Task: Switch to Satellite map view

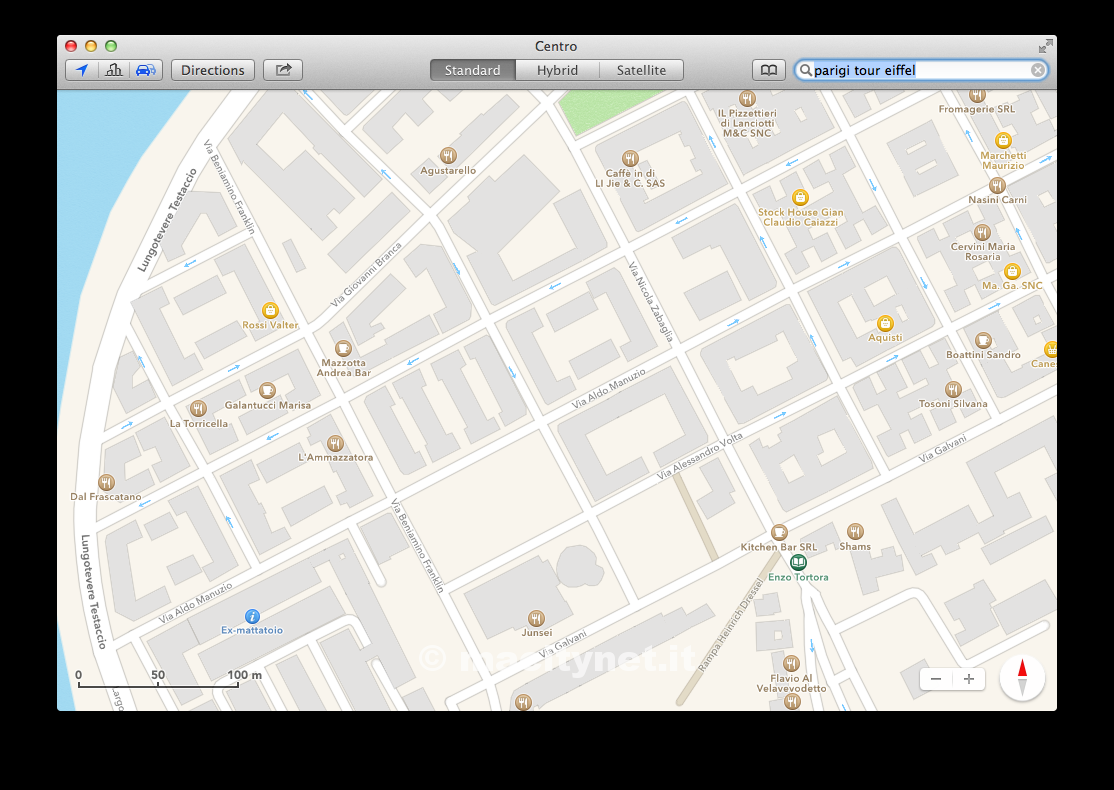Action: [x=641, y=70]
